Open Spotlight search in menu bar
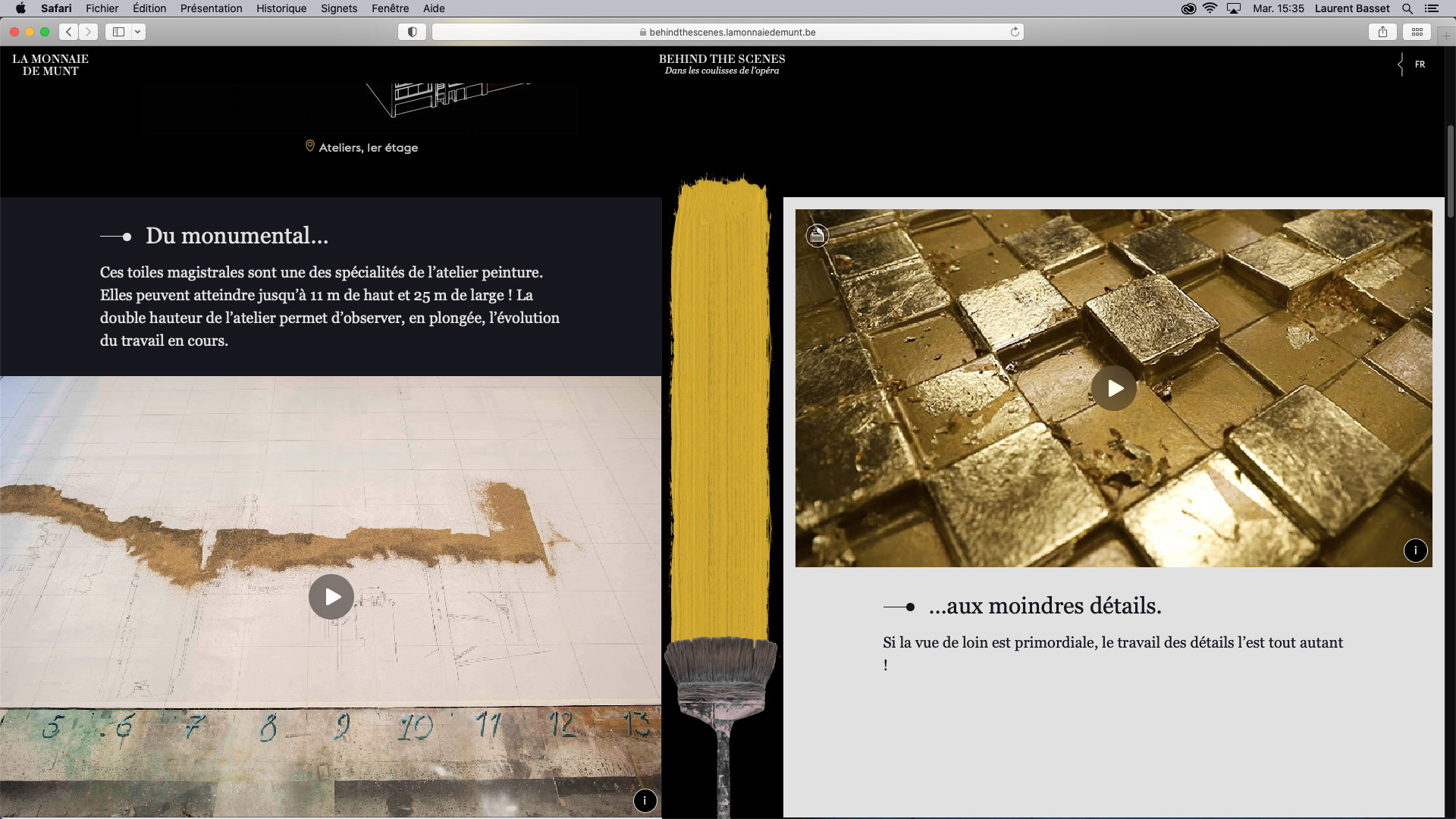This screenshot has height=819, width=1456. [1407, 8]
